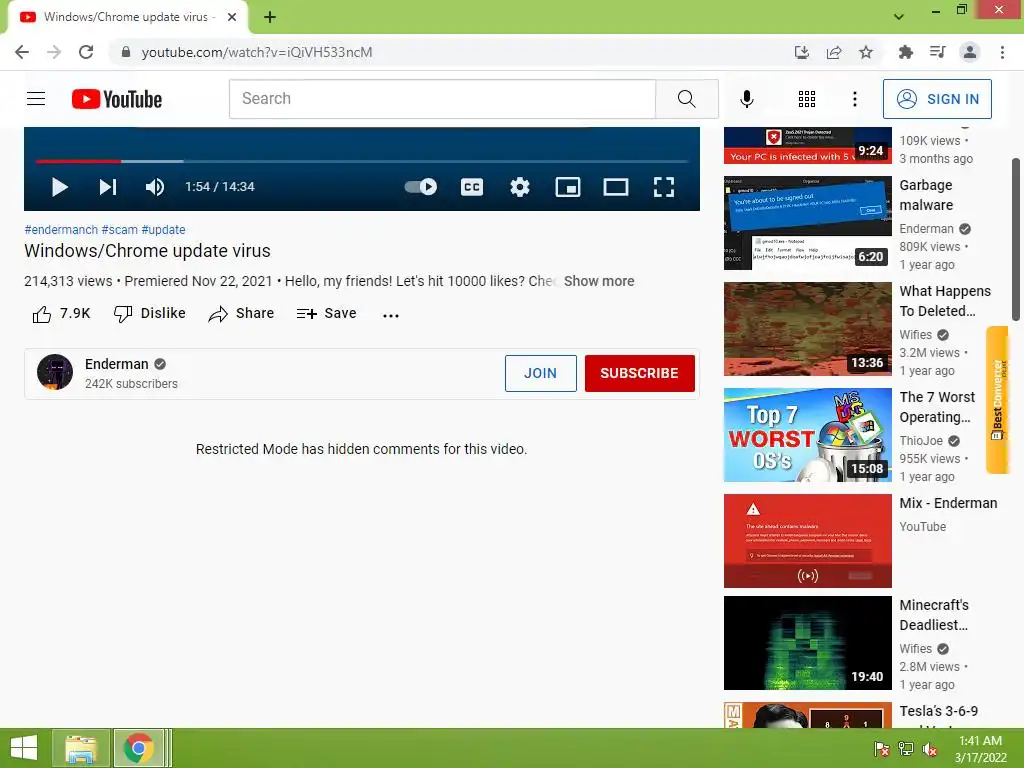Click the SIGN IN button
This screenshot has width=1024, height=768.
click(x=937, y=99)
